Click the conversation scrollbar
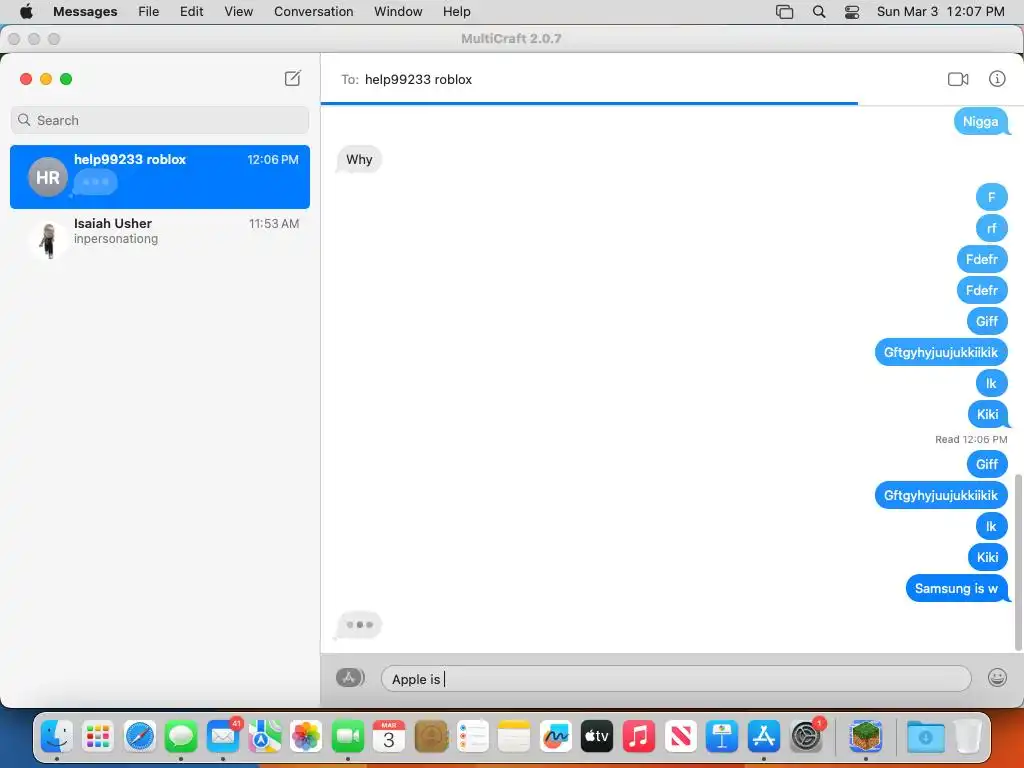The image size is (1024, 768). point(1017,562)
